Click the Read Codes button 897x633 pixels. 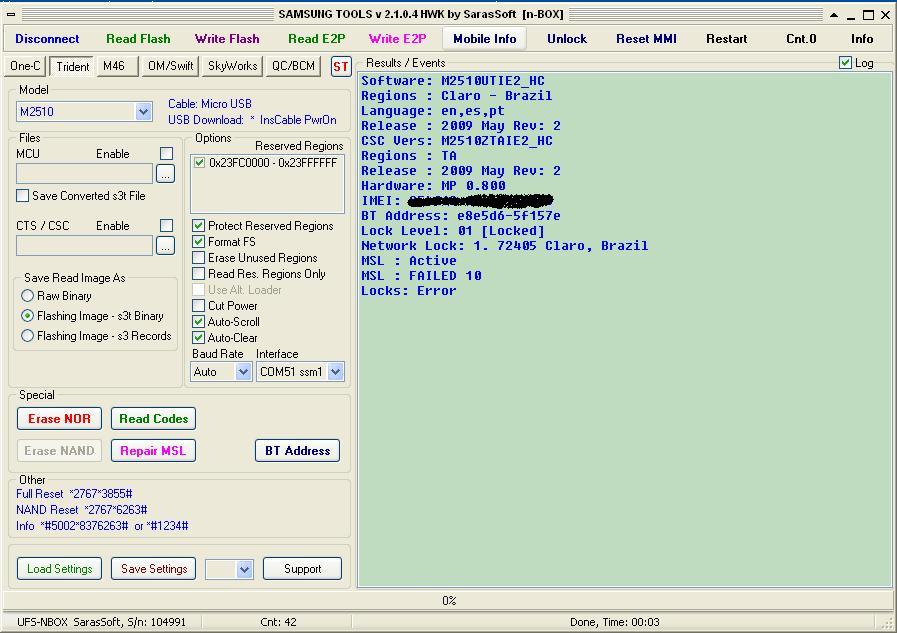point(153,419)
